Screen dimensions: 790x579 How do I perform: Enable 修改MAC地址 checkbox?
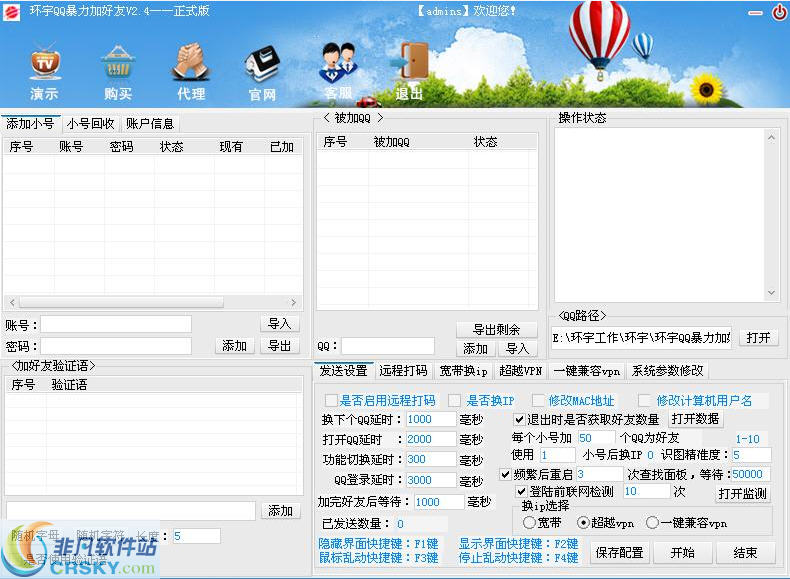pos(538,401)
